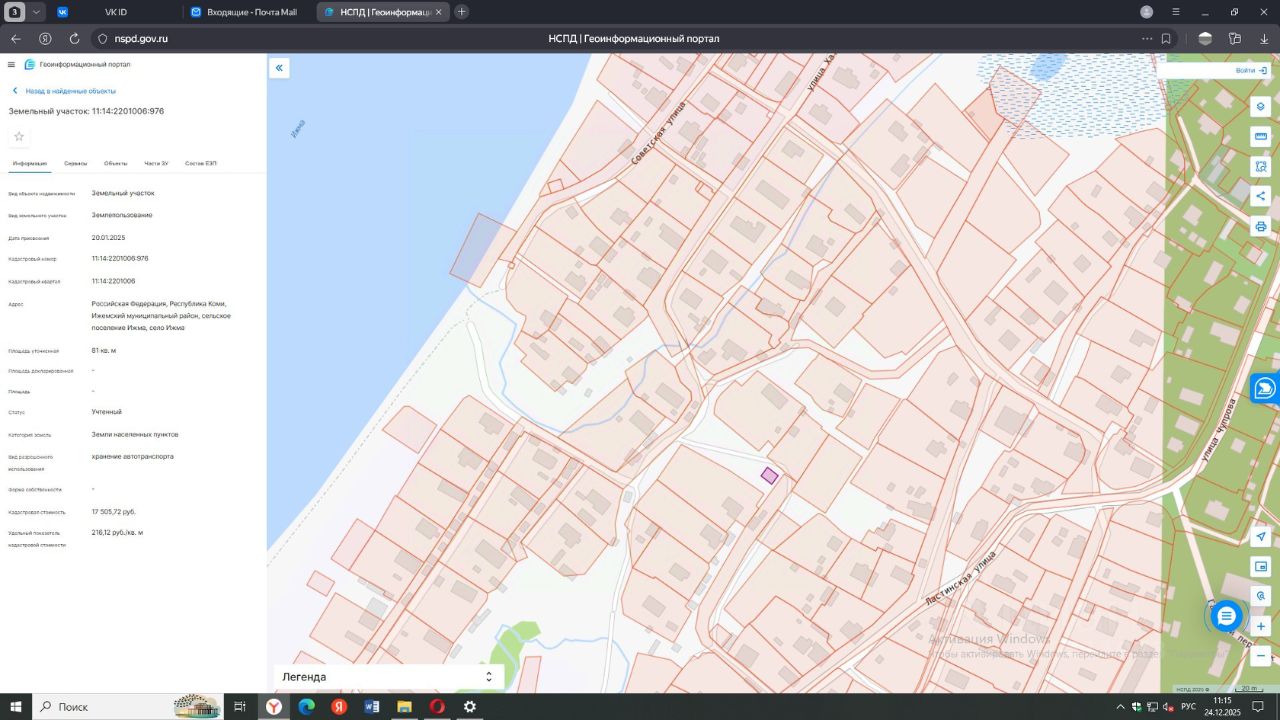Toggle favorite star for the land plot
This screenshot has width=1280, height=720.
(19, 137)
